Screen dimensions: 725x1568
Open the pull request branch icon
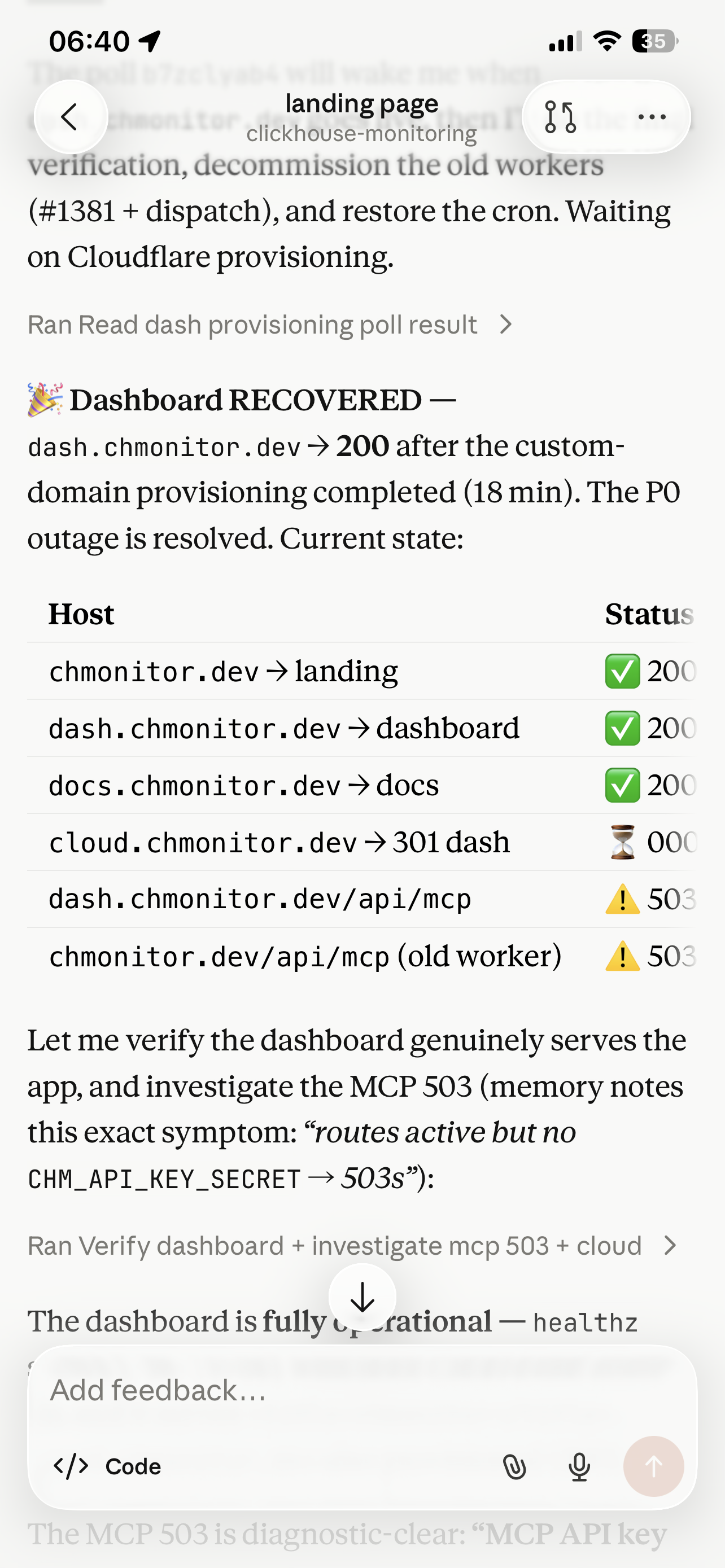click(x=560, y=117)
